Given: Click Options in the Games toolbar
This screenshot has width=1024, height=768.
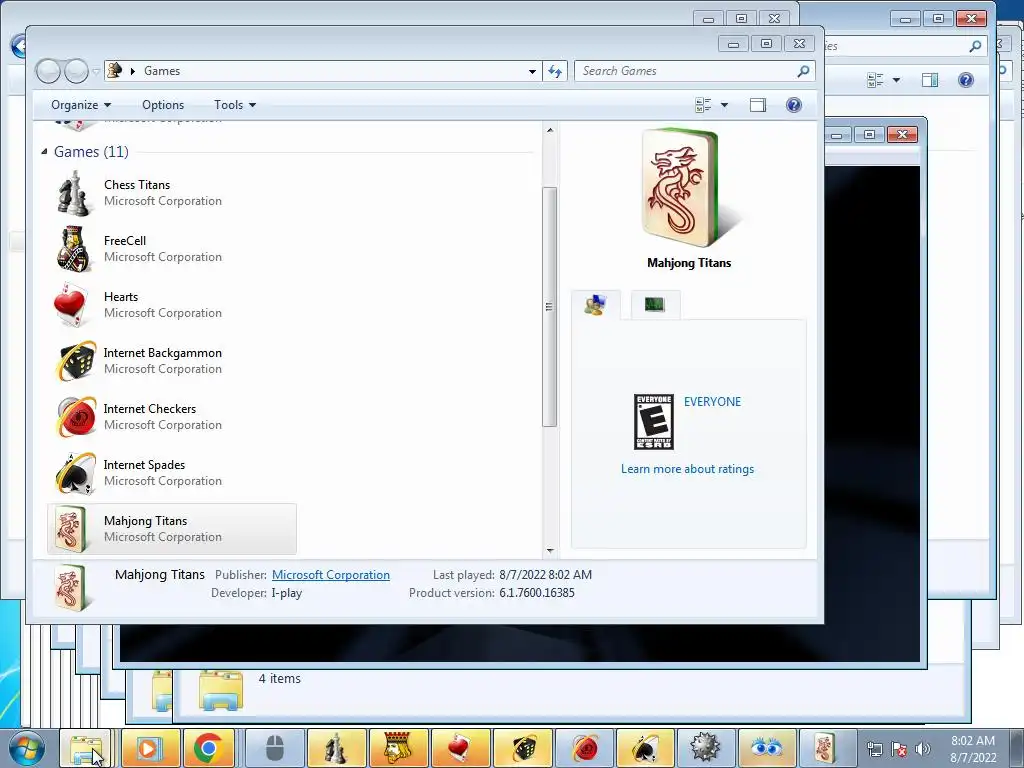Looking at the screenshot, I should pos(163,105).
